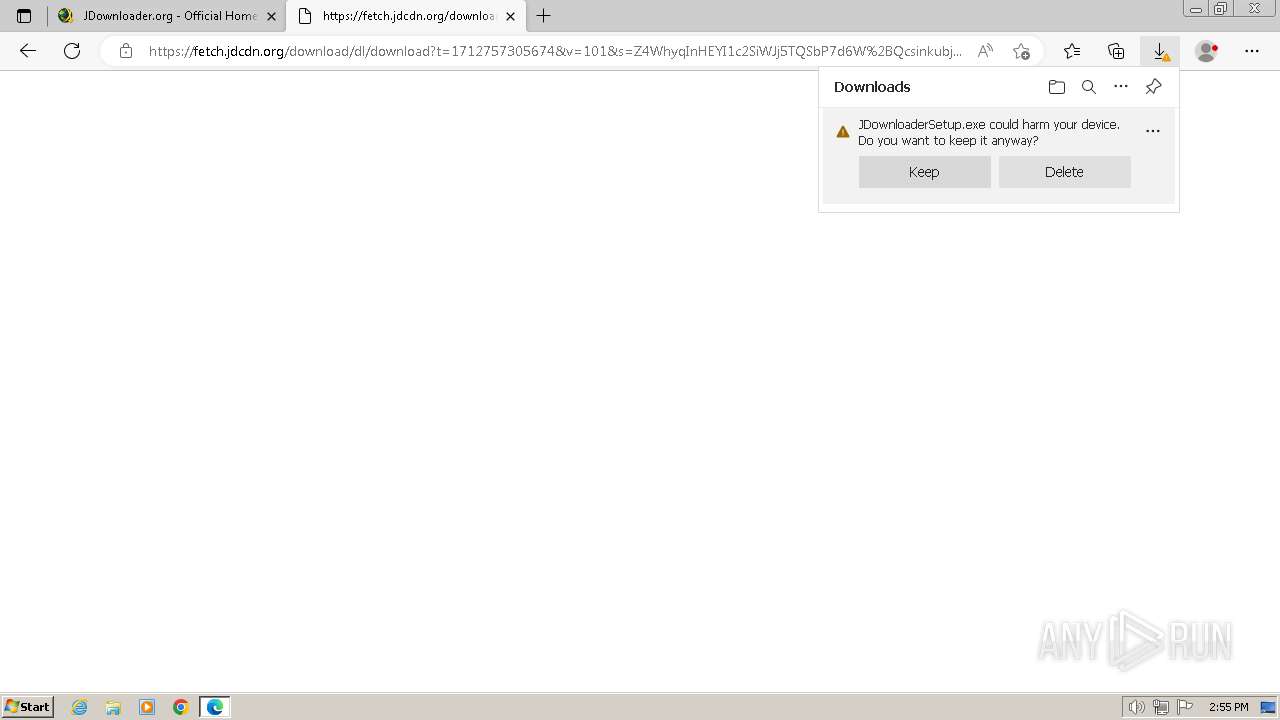The width and height of the screenshot is (1280, 720).
Task: Close the fetch.jdcdn.org tab
Action: click(x=510, y=16)
